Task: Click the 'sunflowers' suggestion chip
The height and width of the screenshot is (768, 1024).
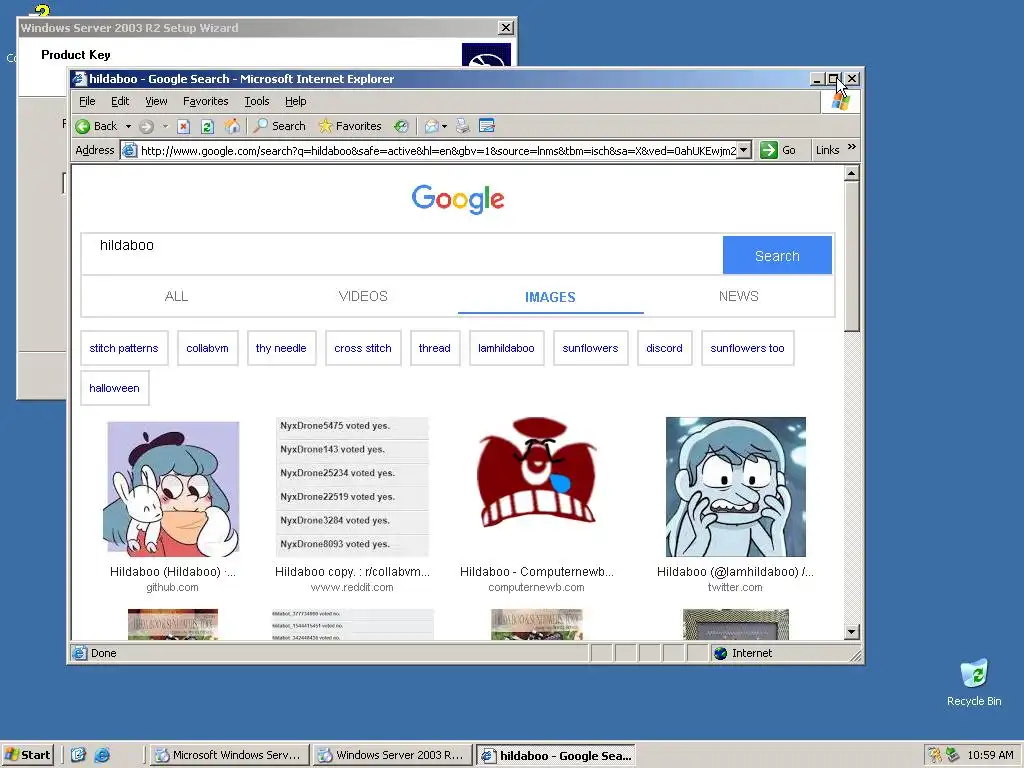Action: [590, 348]
